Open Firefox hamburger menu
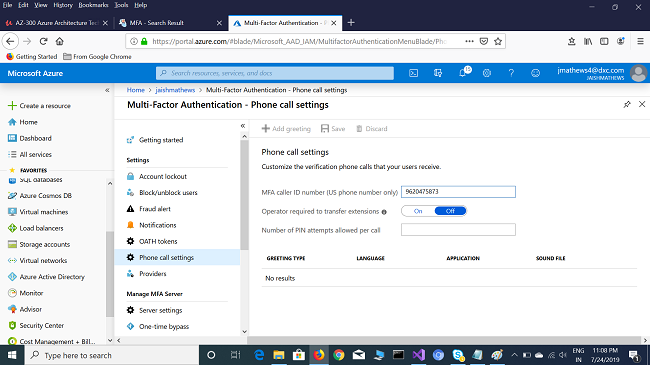The image size is (650, 365). (640, 41)
